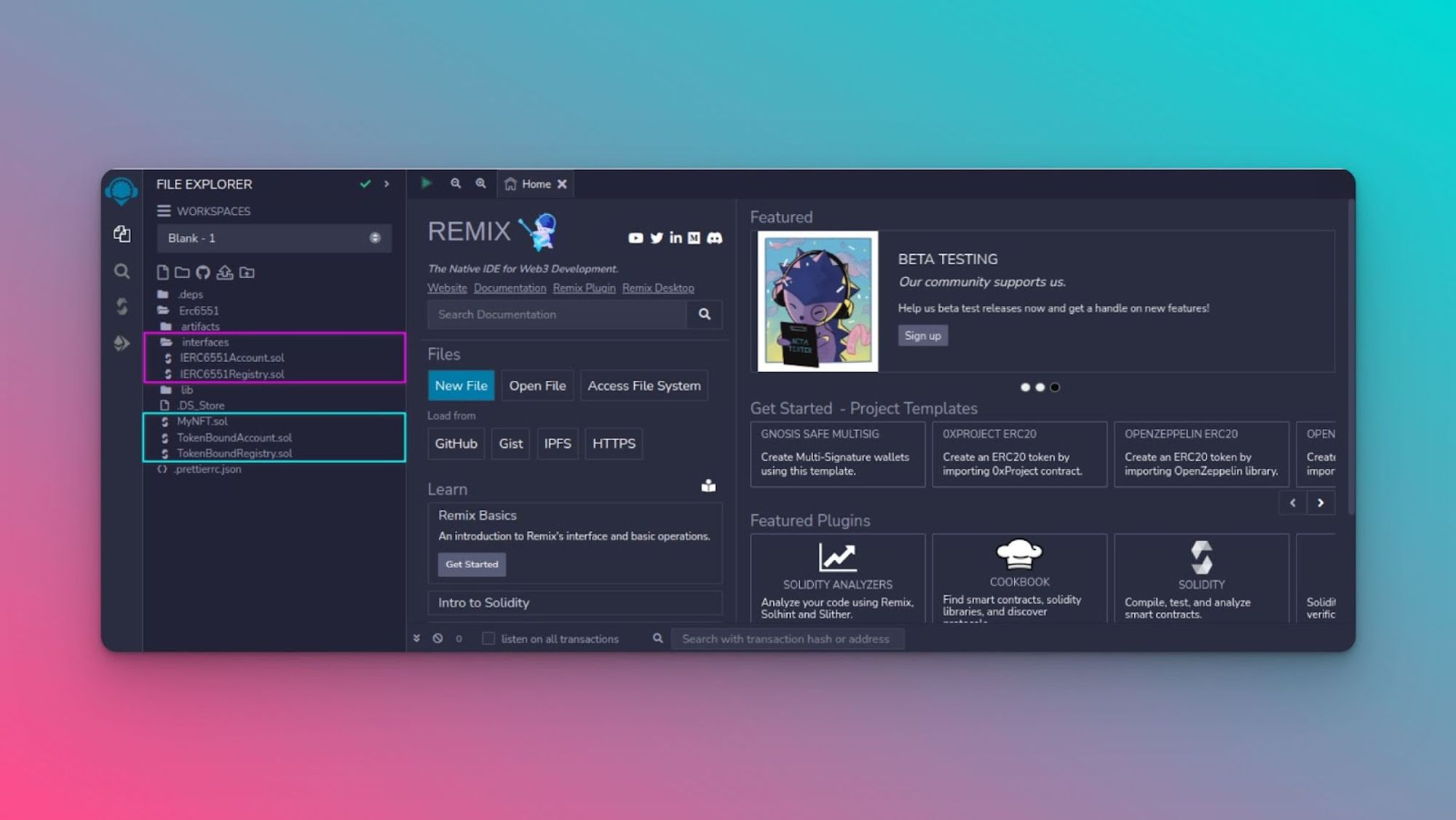This screenshot has width=1456, height=820.
Task: Follow the Documentation link
Action: 510,288
